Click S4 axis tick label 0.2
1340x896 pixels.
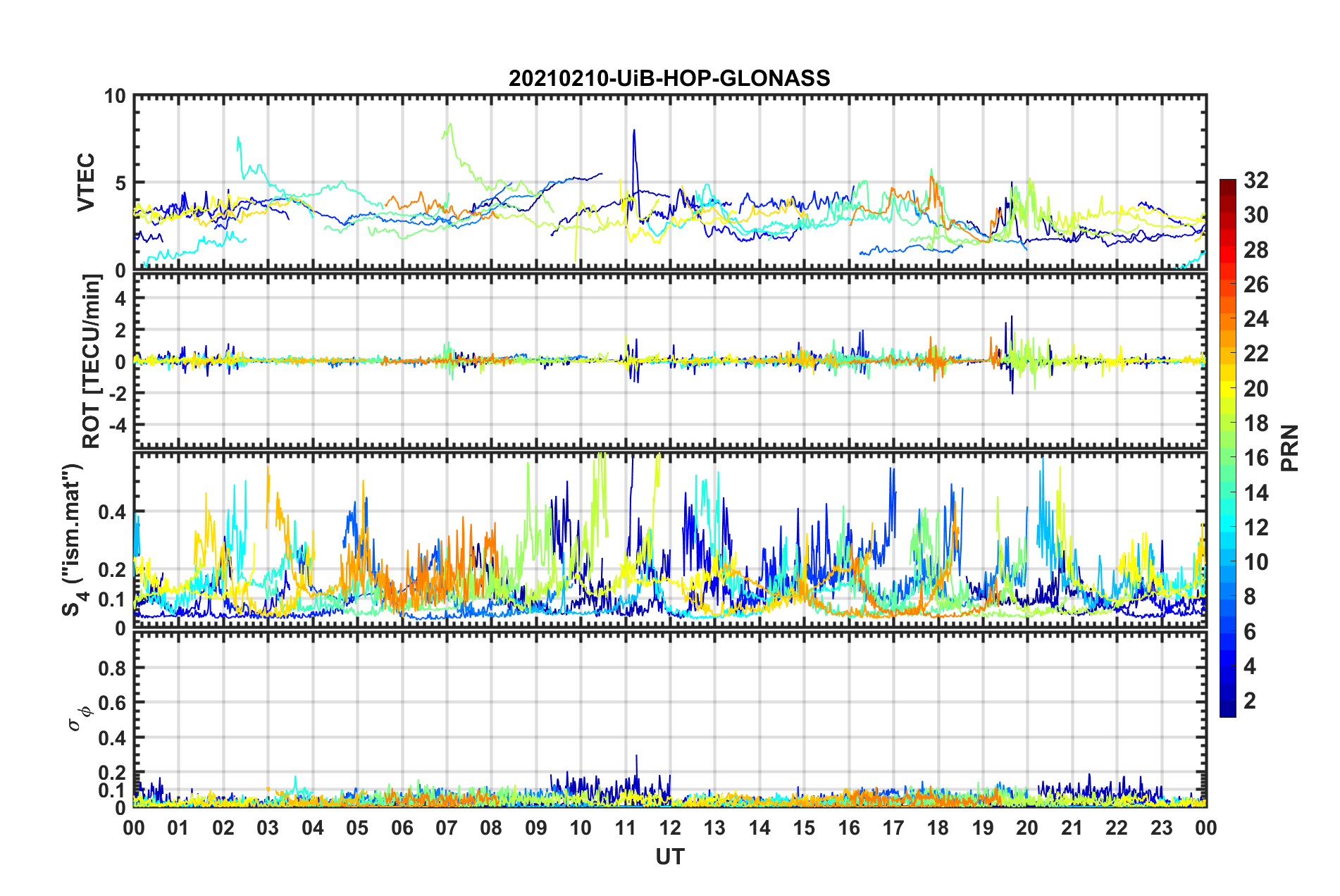click(112, 570)
